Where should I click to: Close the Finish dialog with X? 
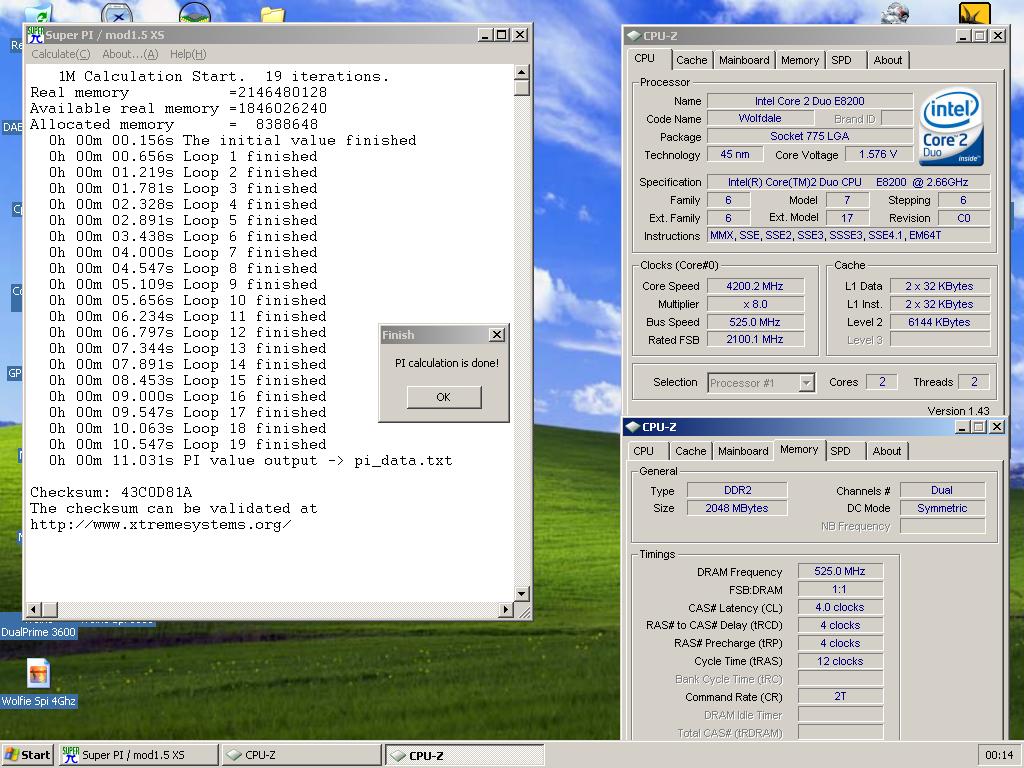[497, 334]
